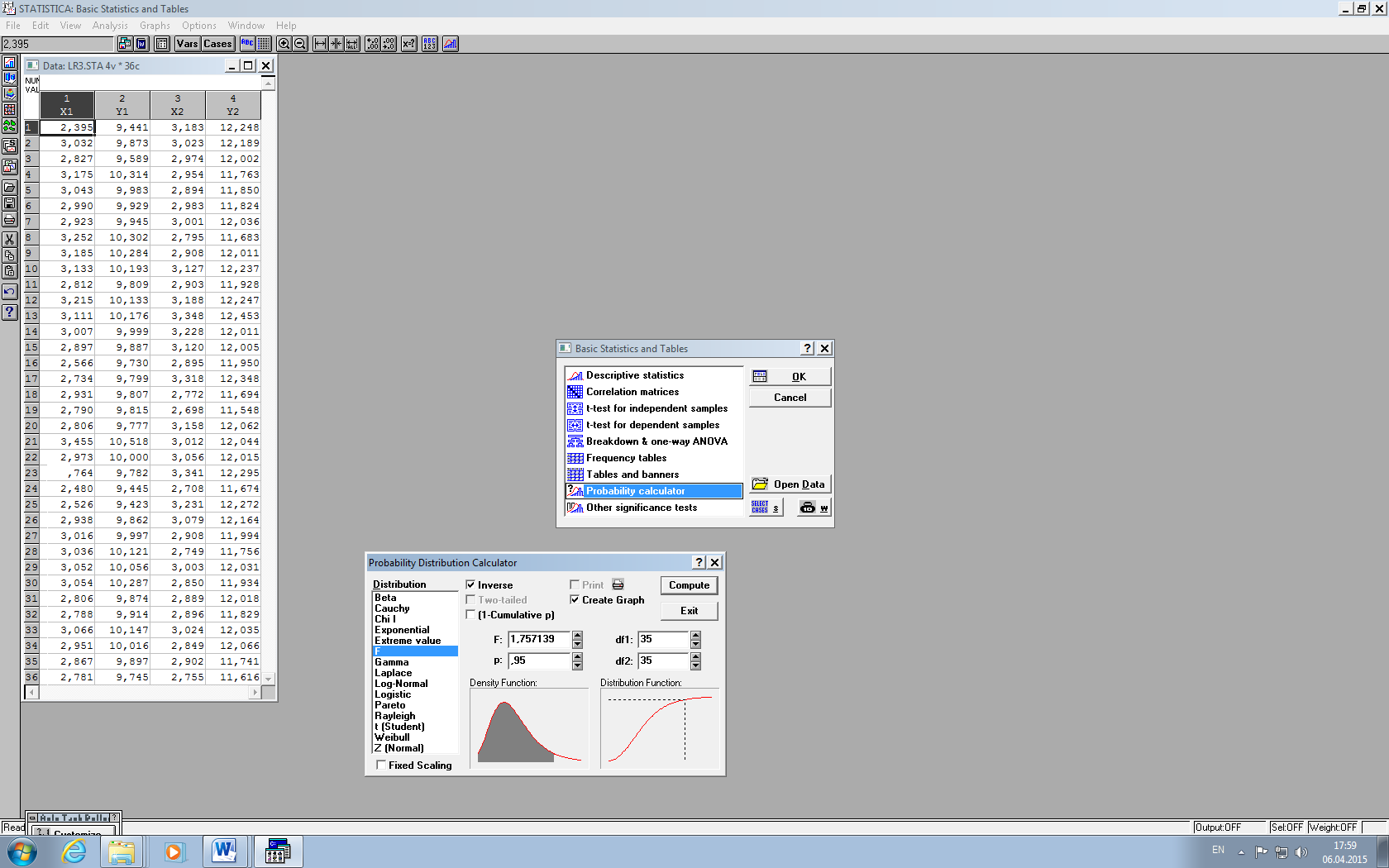The width and height of the screenshot is (1389, 868).
Task: Open the module switcher toolbar icon
Action: [x=125, y=44]
